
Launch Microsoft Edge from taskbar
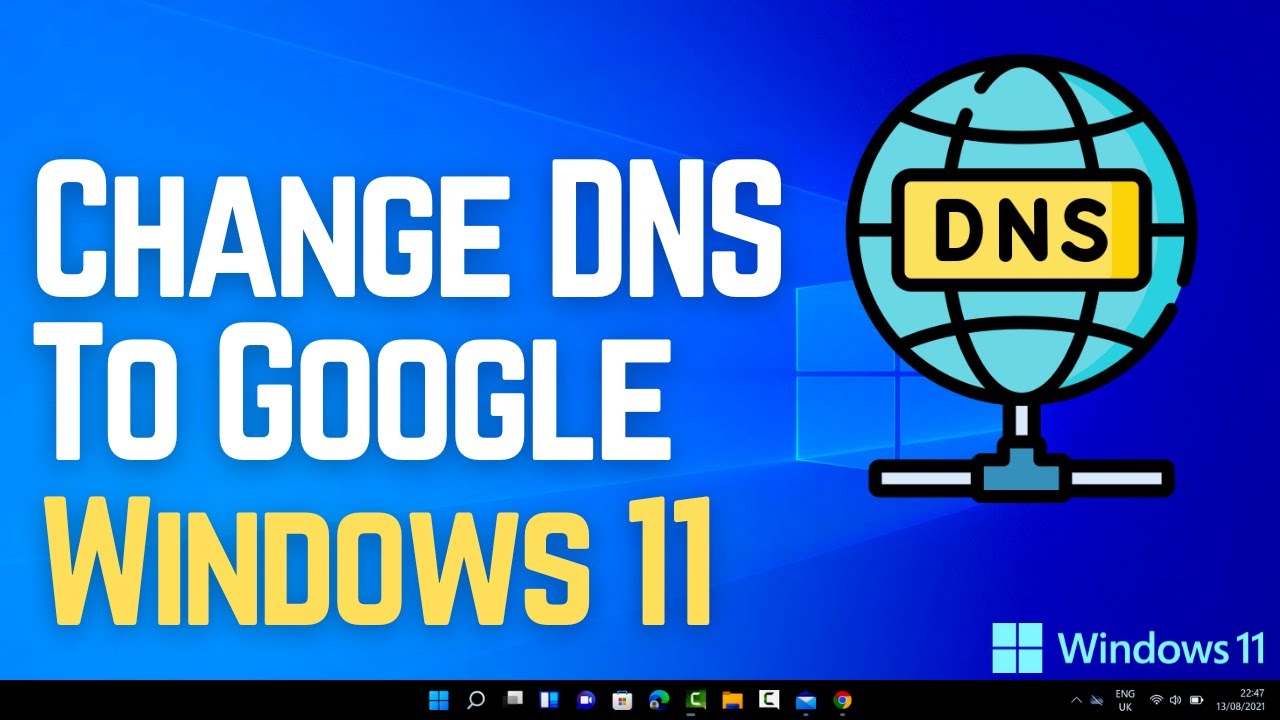pos(659,700)
